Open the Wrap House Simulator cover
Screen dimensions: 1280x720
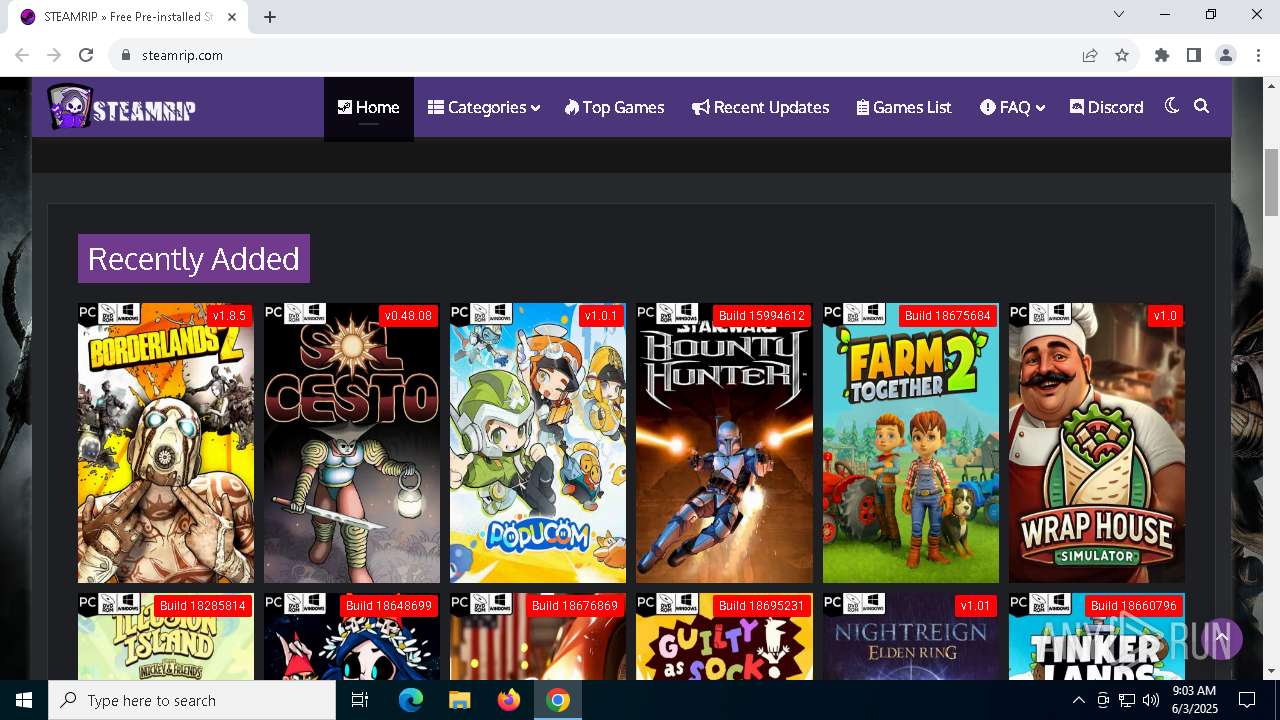1096,443
